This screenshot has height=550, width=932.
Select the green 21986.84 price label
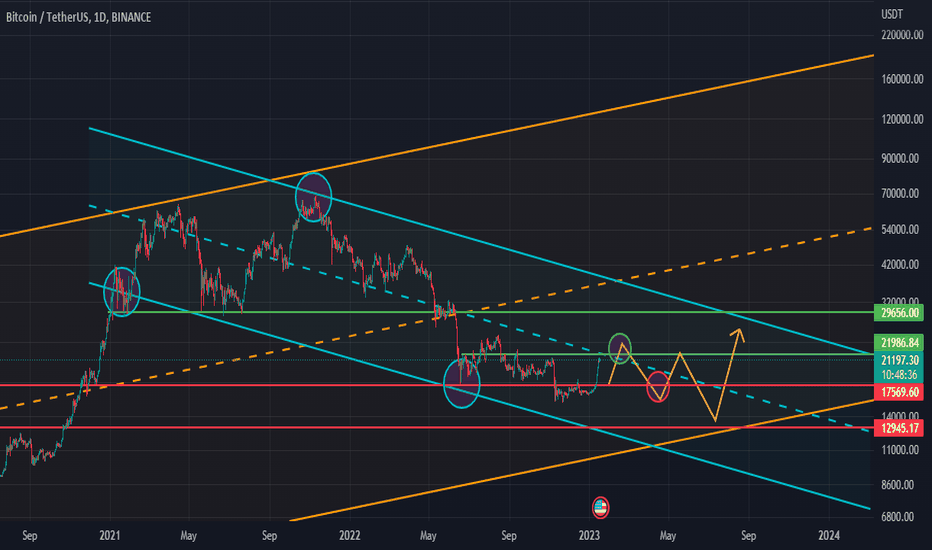click(x=899, y=342)
